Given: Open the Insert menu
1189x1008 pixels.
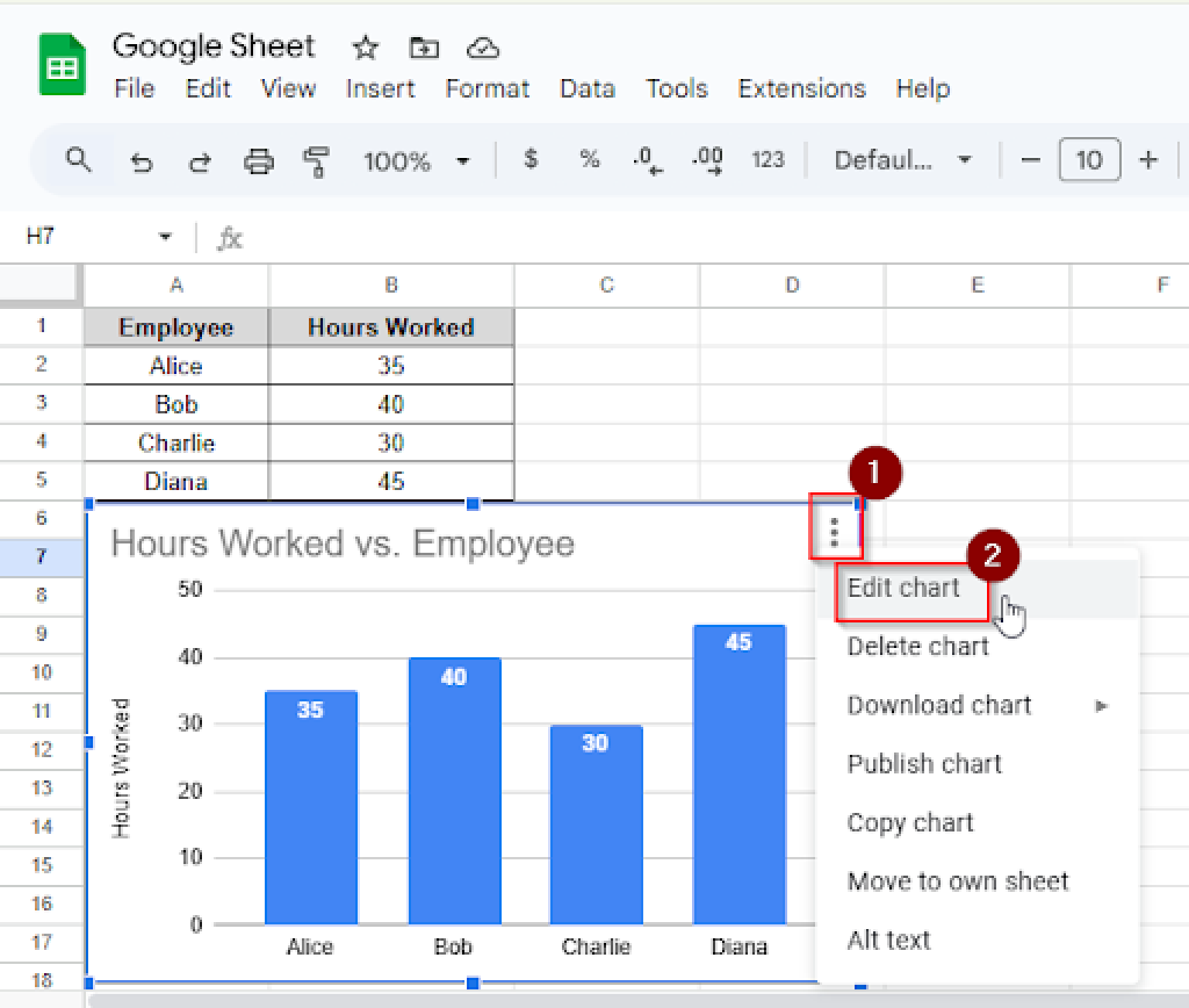Looking at the screenshot, I should (380, 89).
